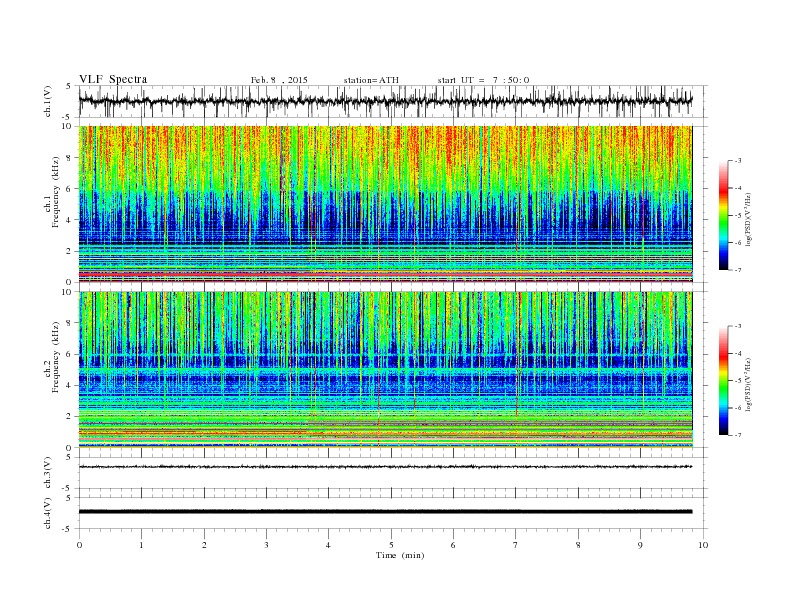
Task: Click the "3" tick label on the time axis
Action: pyautogui.click(x=266, y=545)
